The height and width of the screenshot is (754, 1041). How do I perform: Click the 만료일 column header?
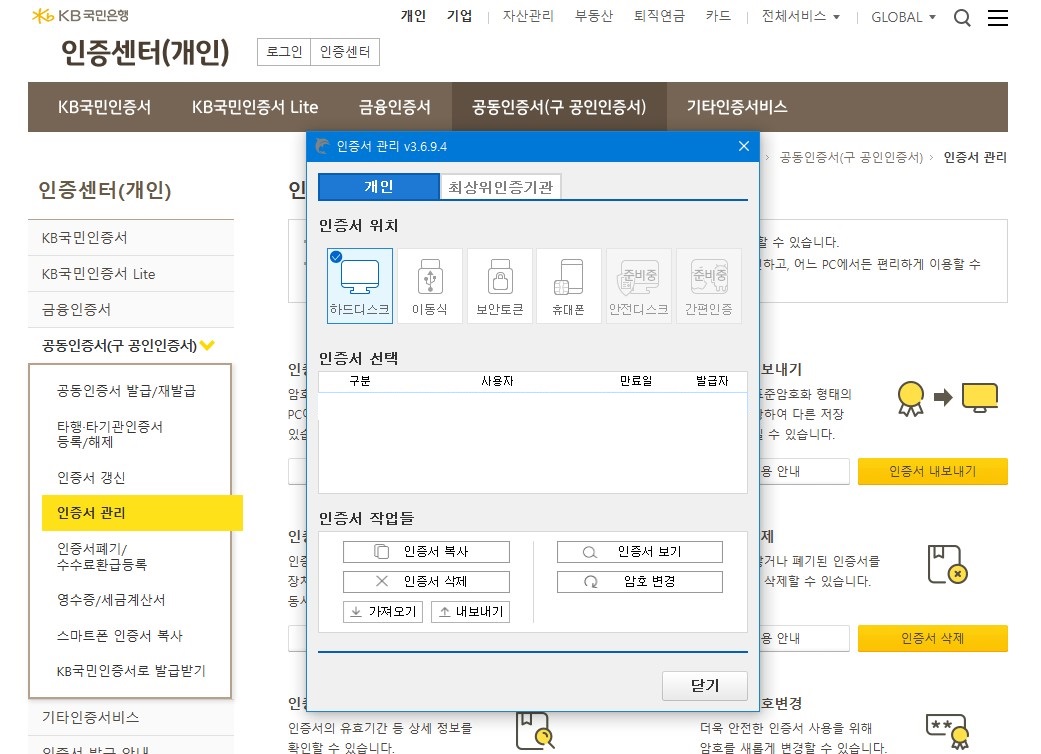[x=636, y=381]
